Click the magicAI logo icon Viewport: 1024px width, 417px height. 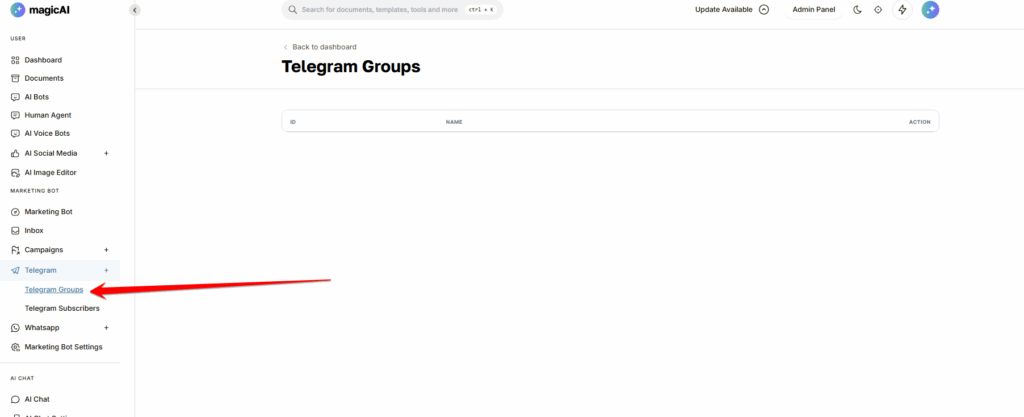pyautogui.click(x=18, y=10)
